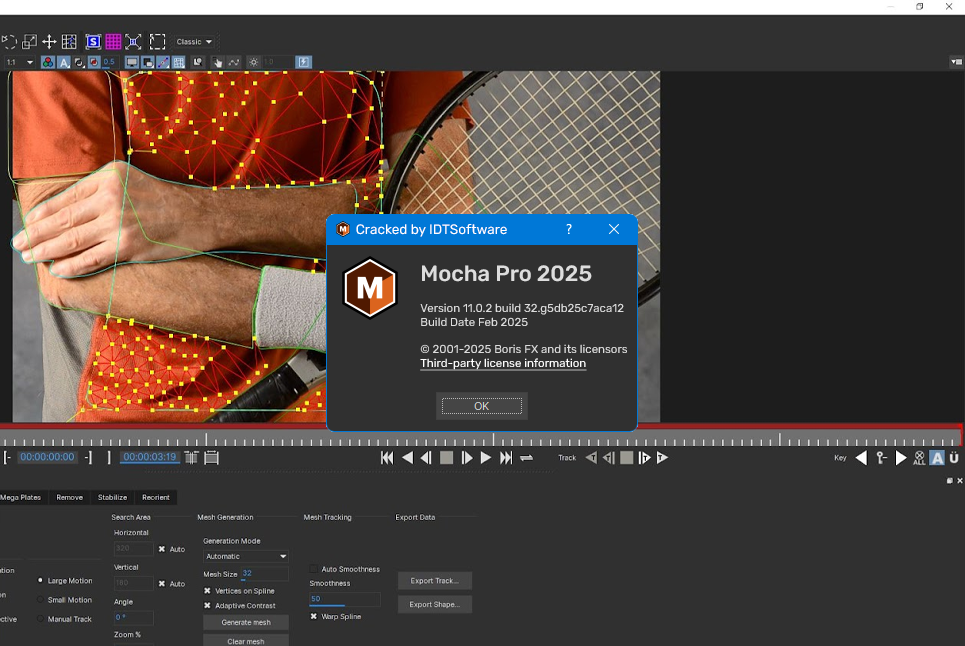Click the edit mesh grid tool
Viewport: 965px width, 646px height.
pos(70,42)
